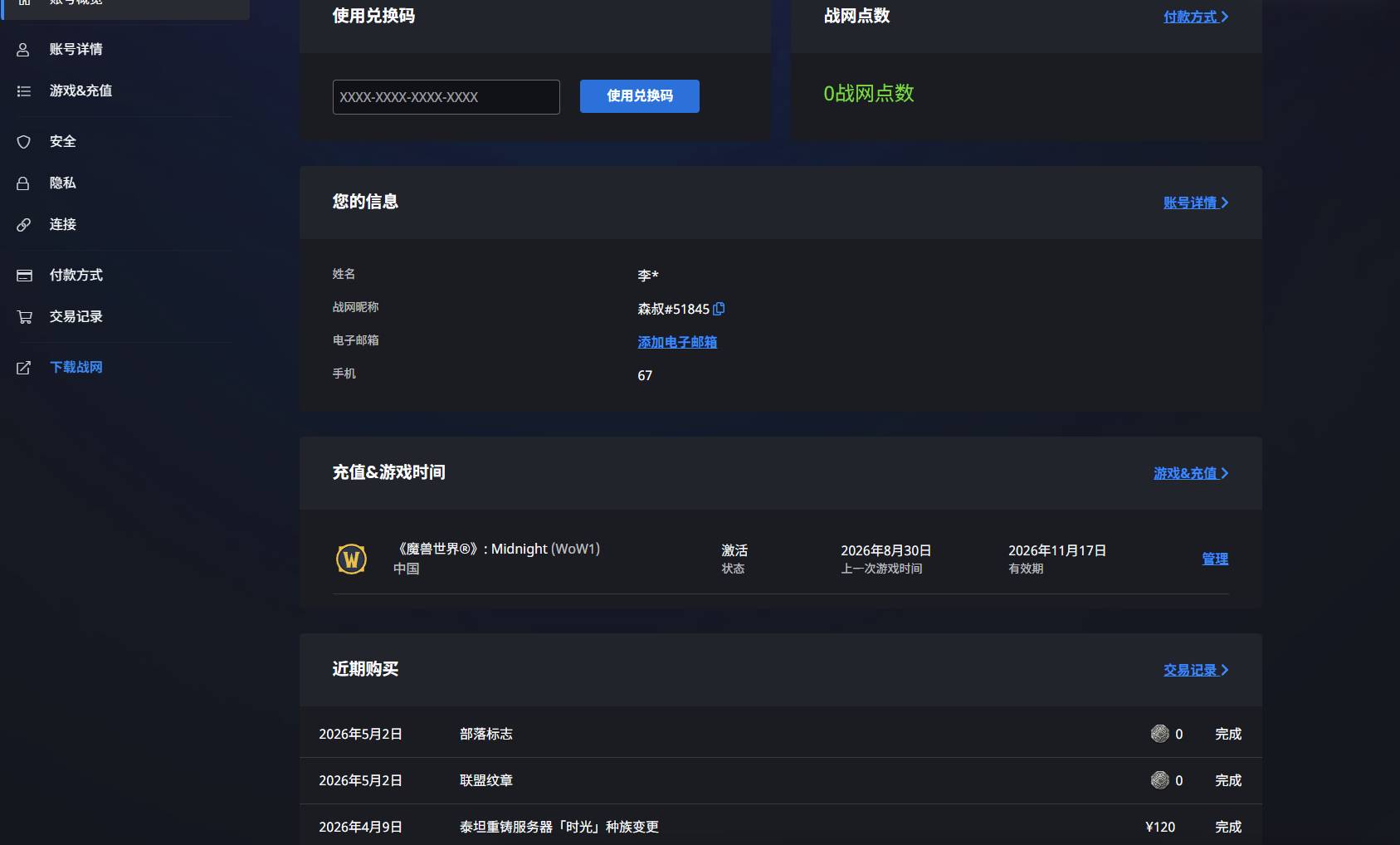The width and height of the screenshot is (1400, 845).
Task: Select the 泰坦重铸服务器「时光」种族变更 purchase
Action: click(x=780, y=826)
